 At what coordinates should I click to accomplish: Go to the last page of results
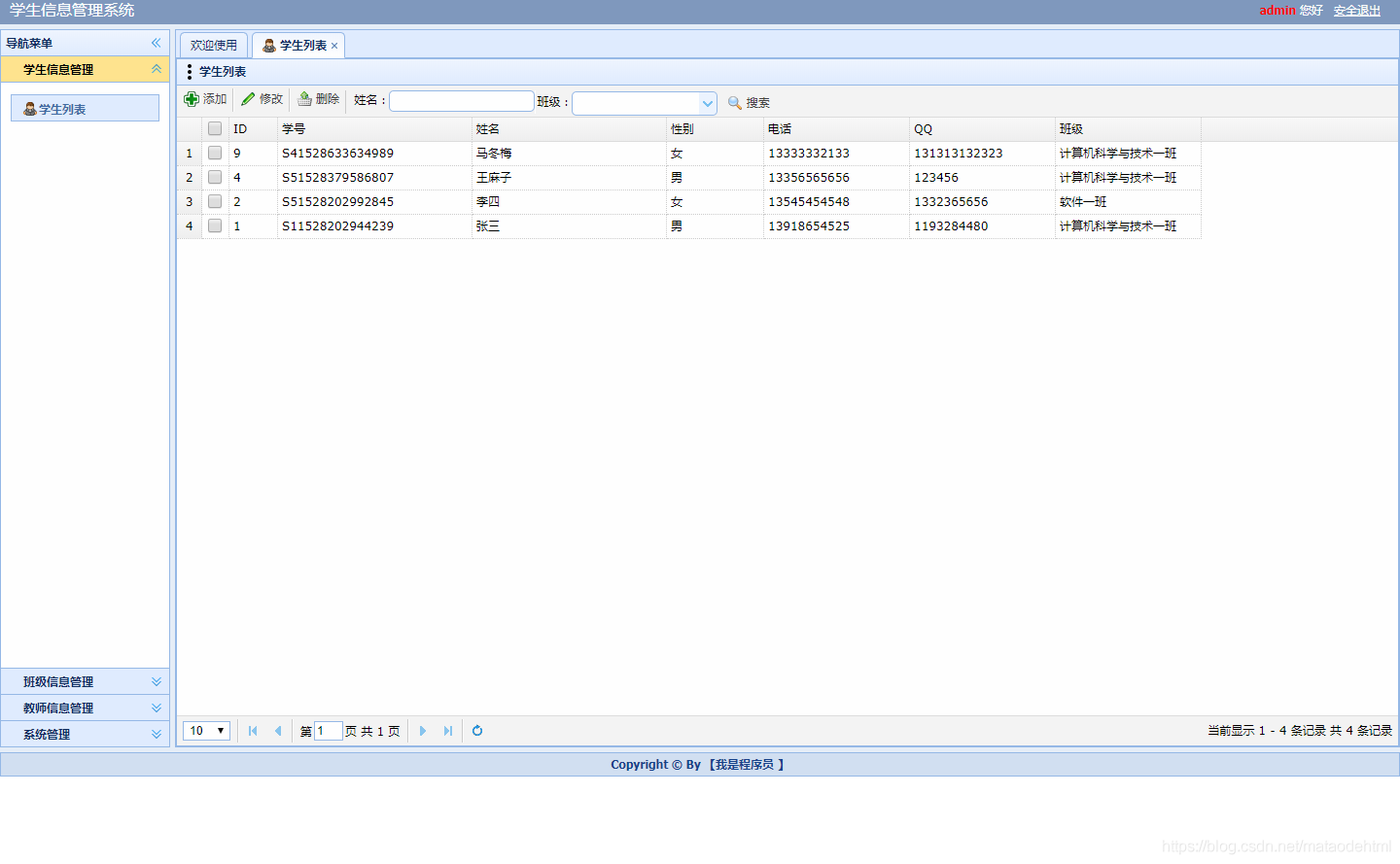click(x=448, y=731)
